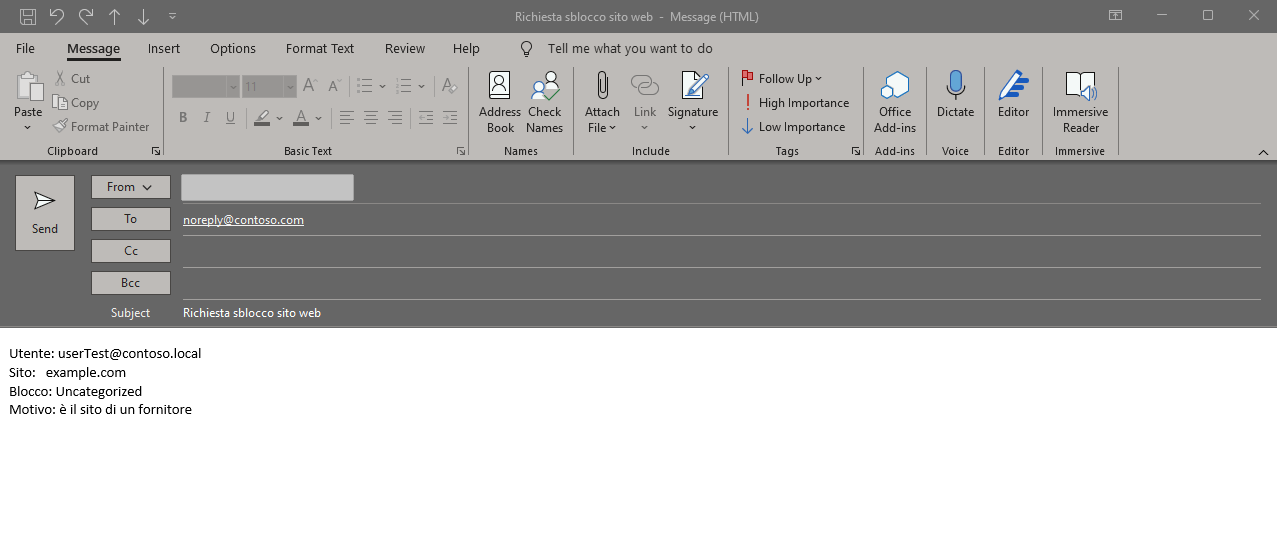This screenshot has width=1277, height=549.
Task: Align text left
Action: (347, 118)
